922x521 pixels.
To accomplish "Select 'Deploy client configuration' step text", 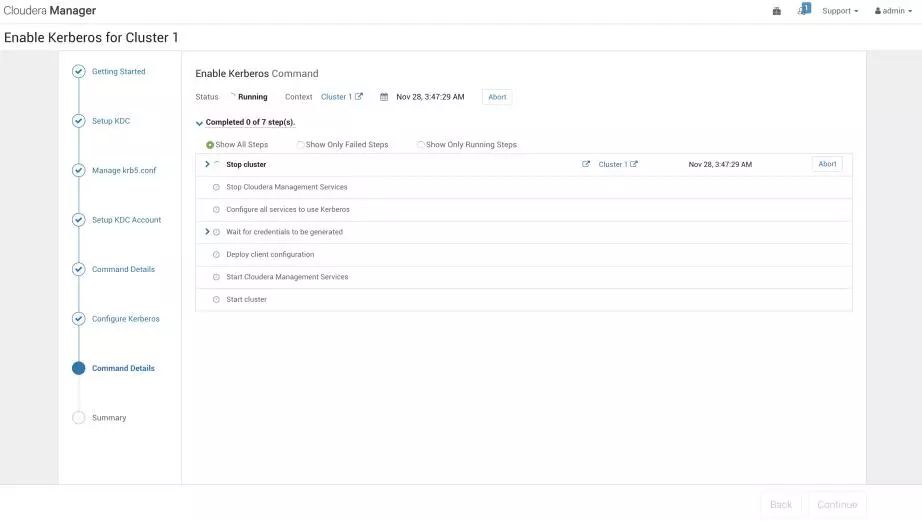I will (x=270, y=255).
